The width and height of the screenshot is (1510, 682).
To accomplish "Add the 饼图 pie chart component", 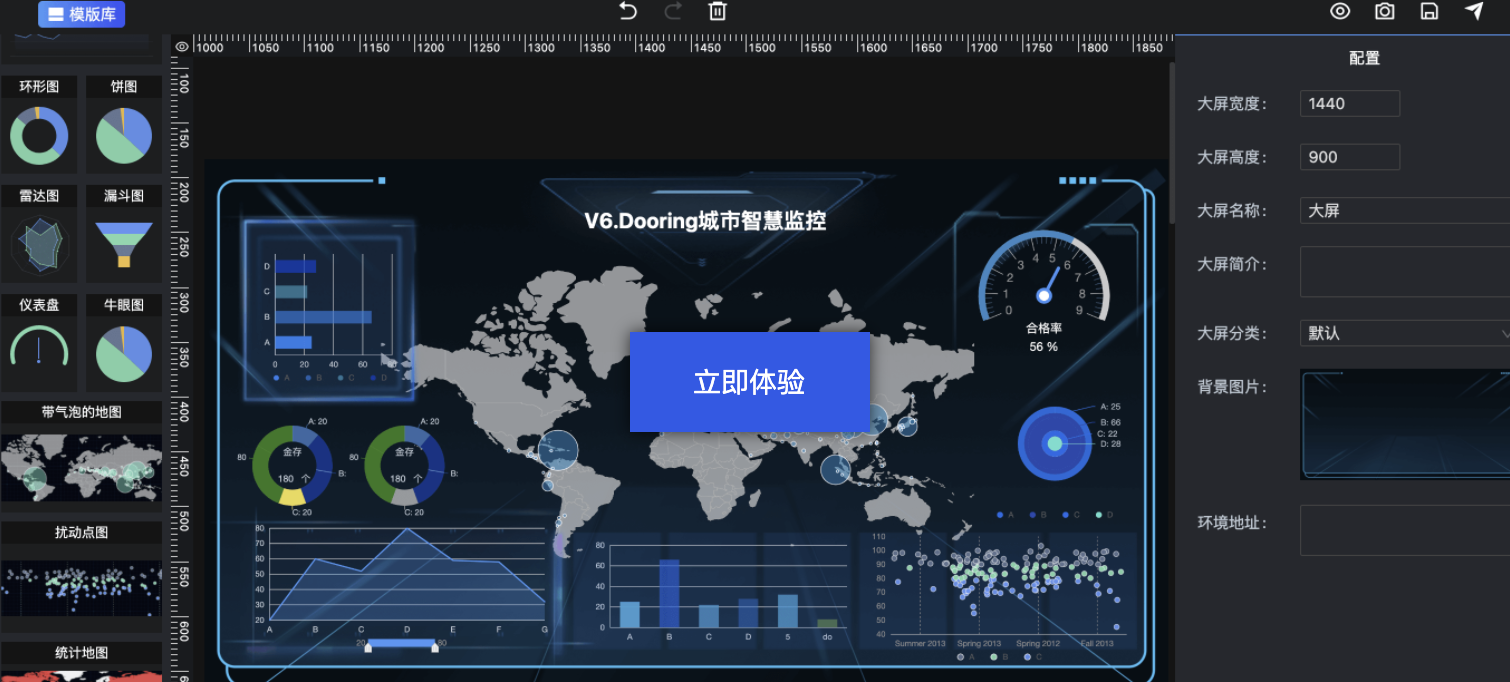I will (124, 125).
